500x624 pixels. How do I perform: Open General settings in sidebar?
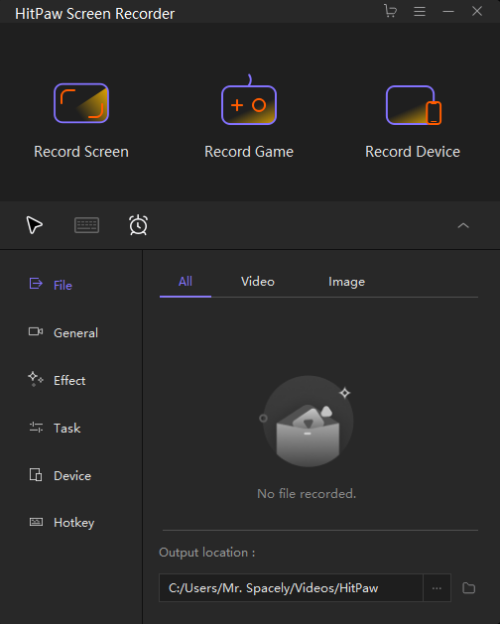pos(63,333)
